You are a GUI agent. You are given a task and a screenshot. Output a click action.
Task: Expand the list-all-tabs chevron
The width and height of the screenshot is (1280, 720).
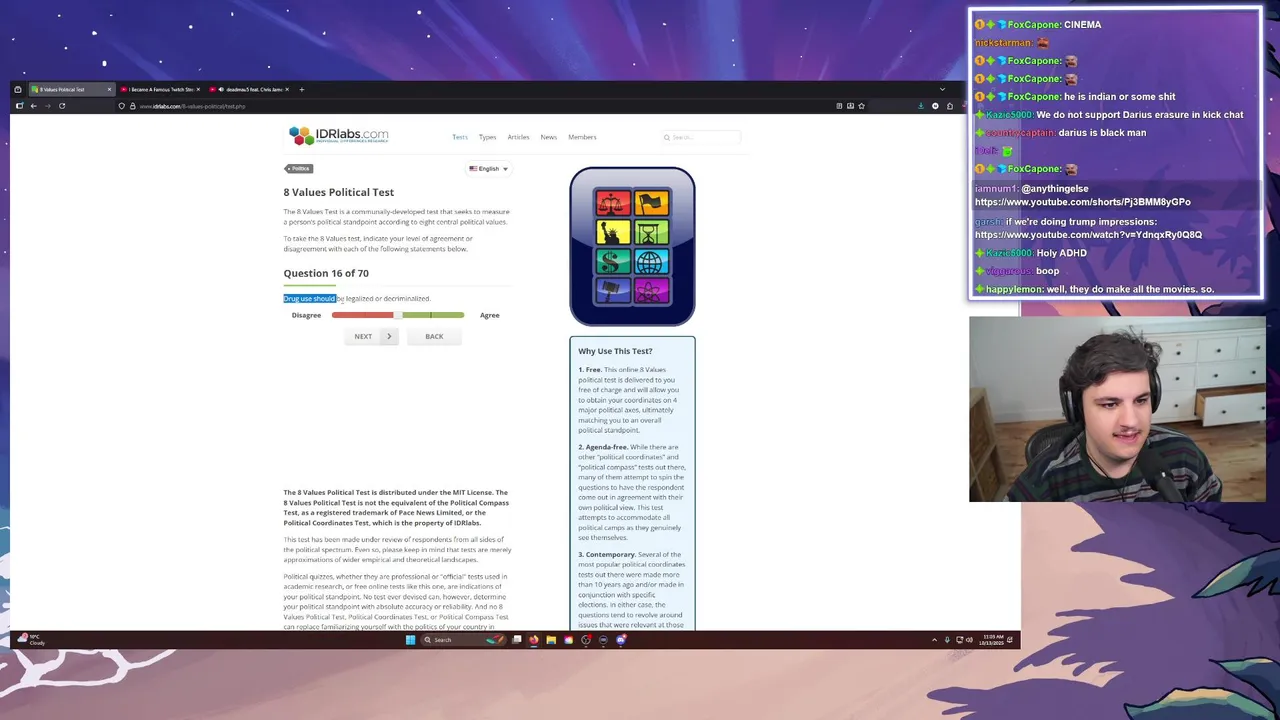click(942, 89)
